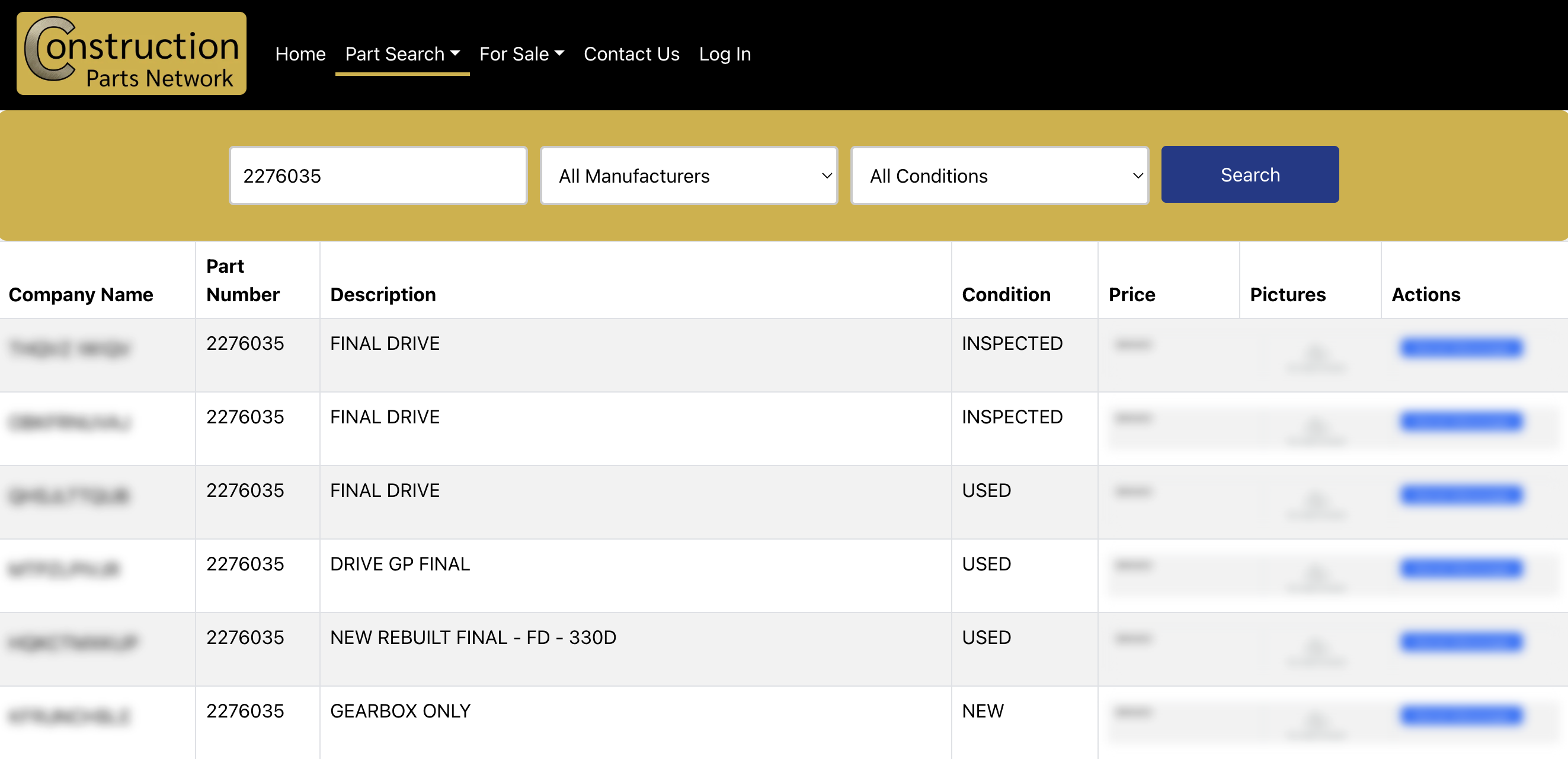Click Log In in the navigation bar

pyautogui.click(x=725, y=53)
